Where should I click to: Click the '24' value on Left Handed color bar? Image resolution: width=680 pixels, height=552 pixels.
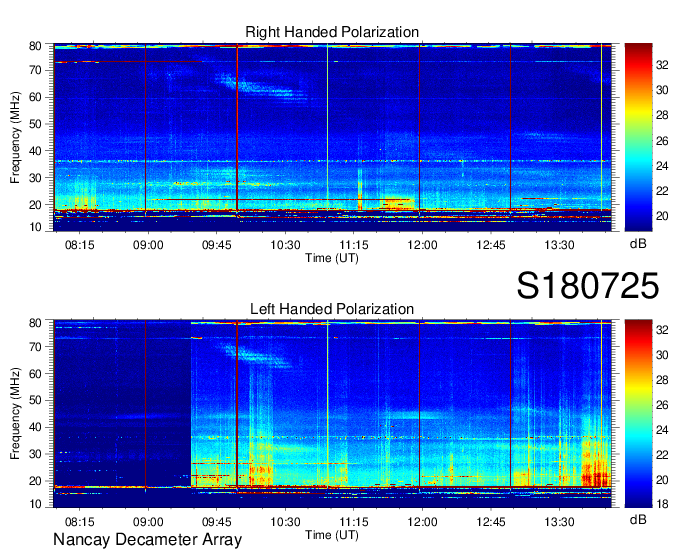click(662, 430)
